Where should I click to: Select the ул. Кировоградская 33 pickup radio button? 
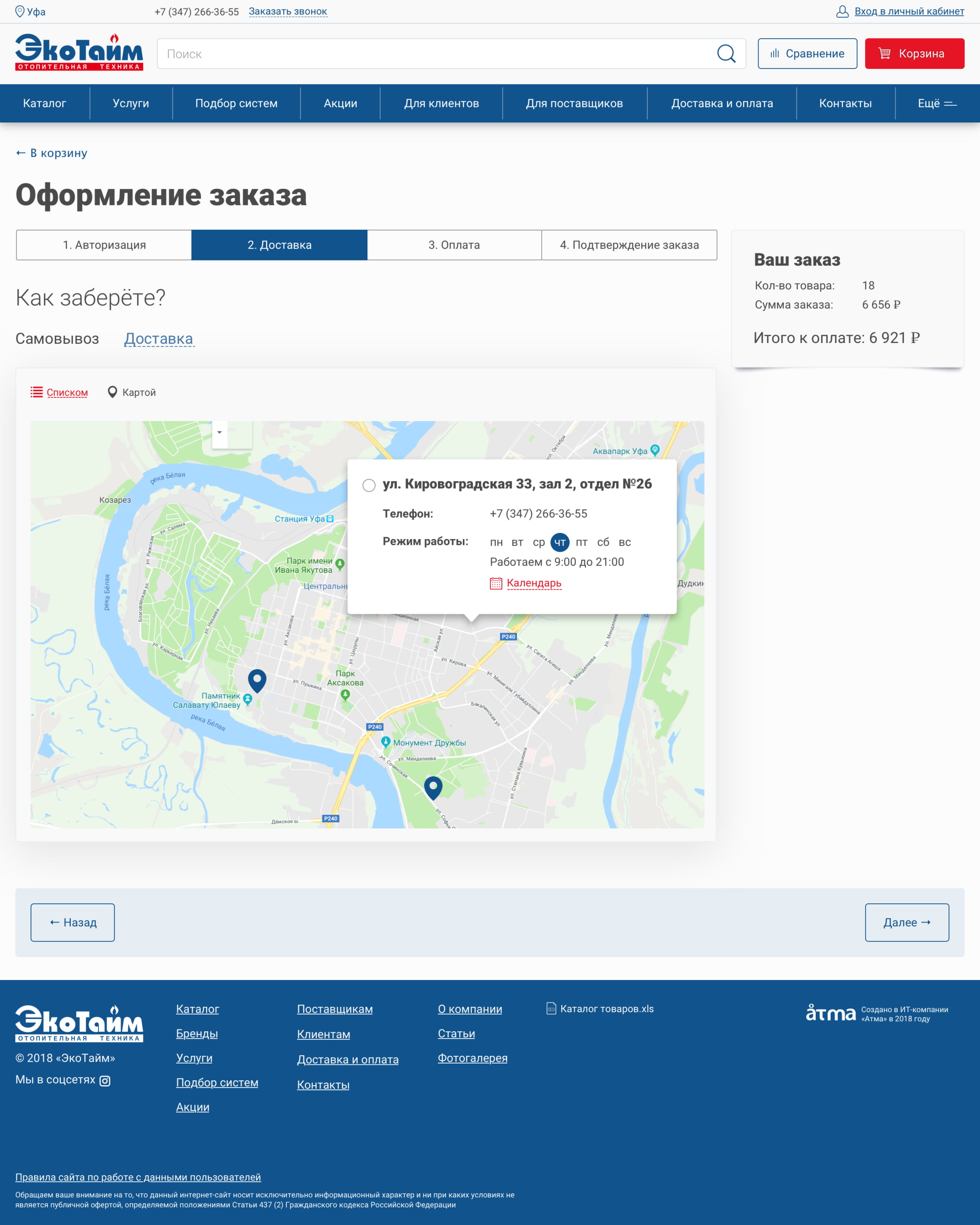[x=369, y=485]
